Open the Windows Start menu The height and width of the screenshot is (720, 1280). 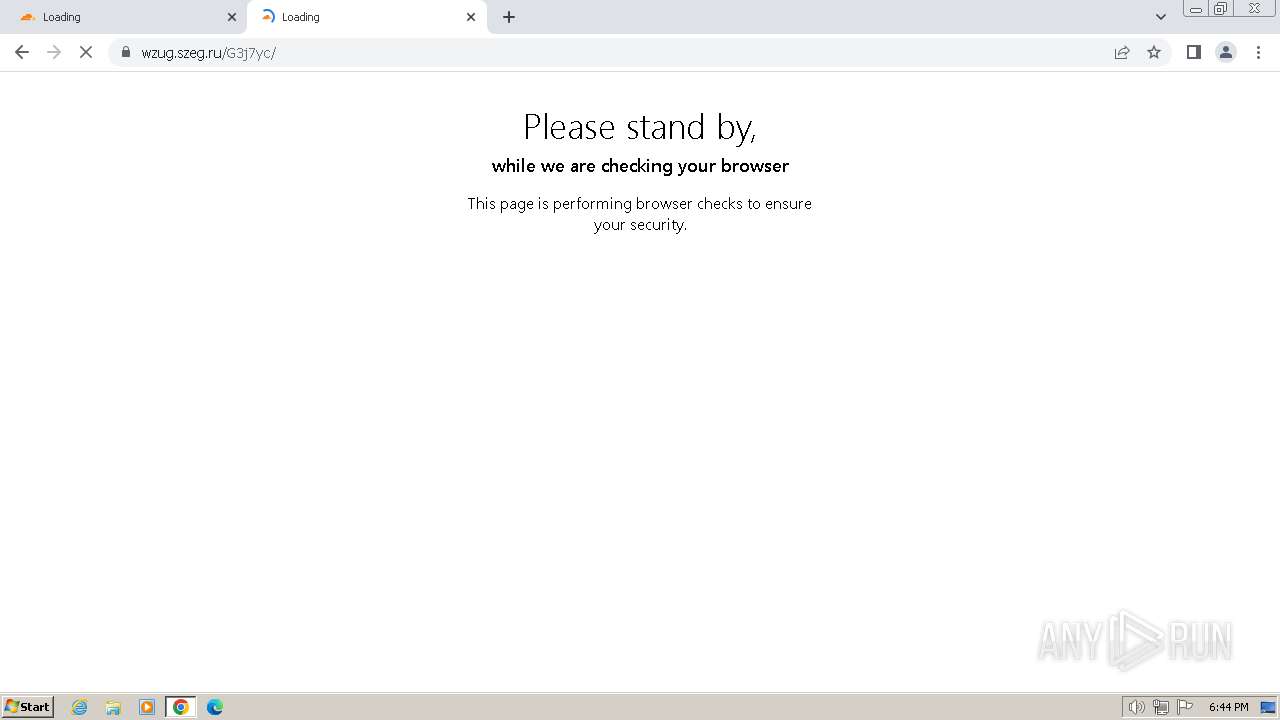[27, 707]
